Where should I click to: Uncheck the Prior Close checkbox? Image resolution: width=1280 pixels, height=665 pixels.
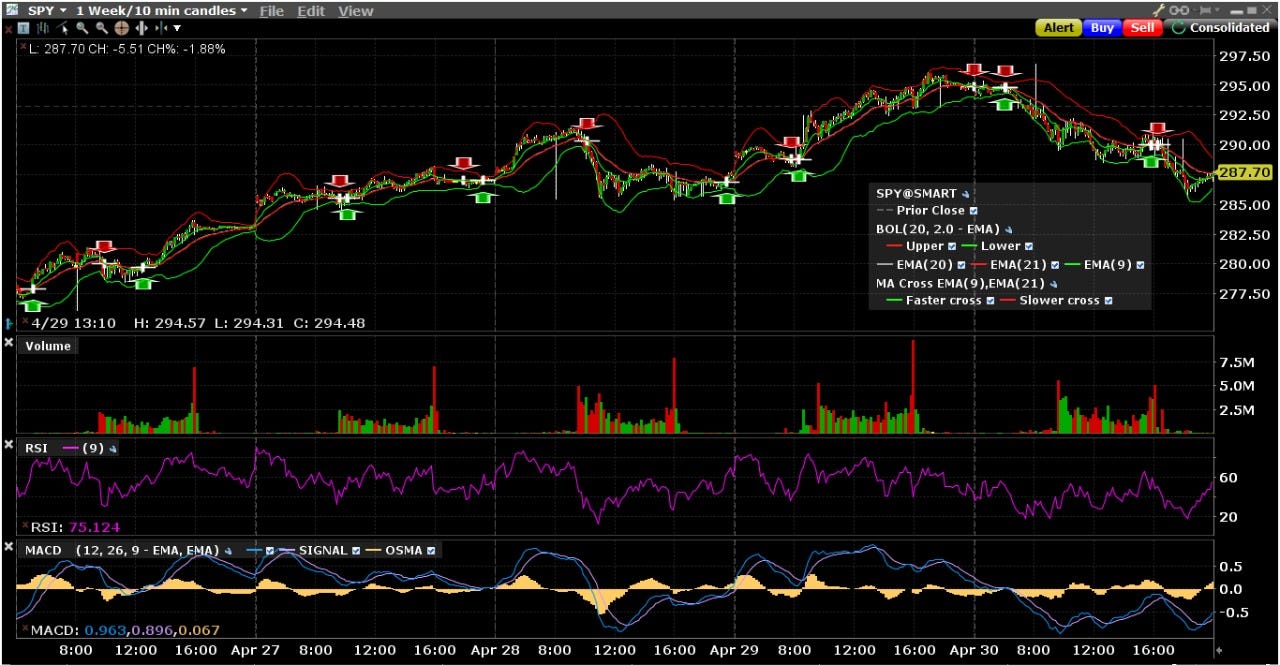tap(973, 211)
